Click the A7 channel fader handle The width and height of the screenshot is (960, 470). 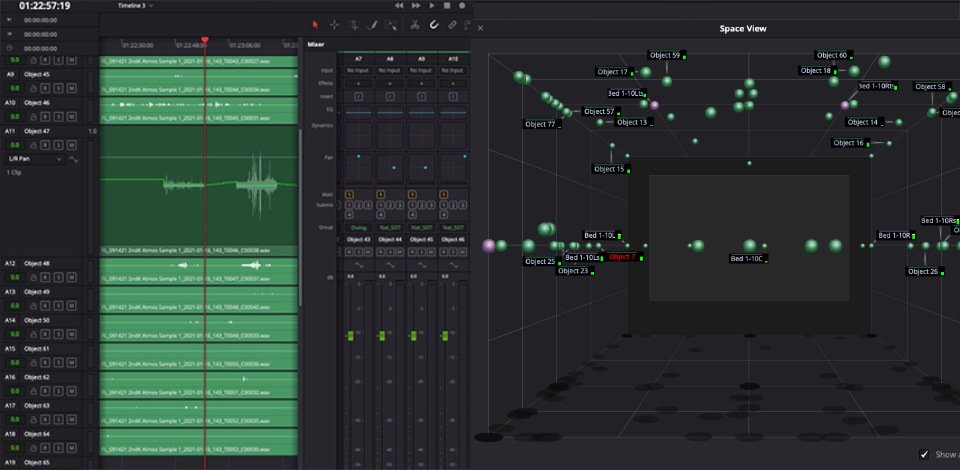pos(351,335)
